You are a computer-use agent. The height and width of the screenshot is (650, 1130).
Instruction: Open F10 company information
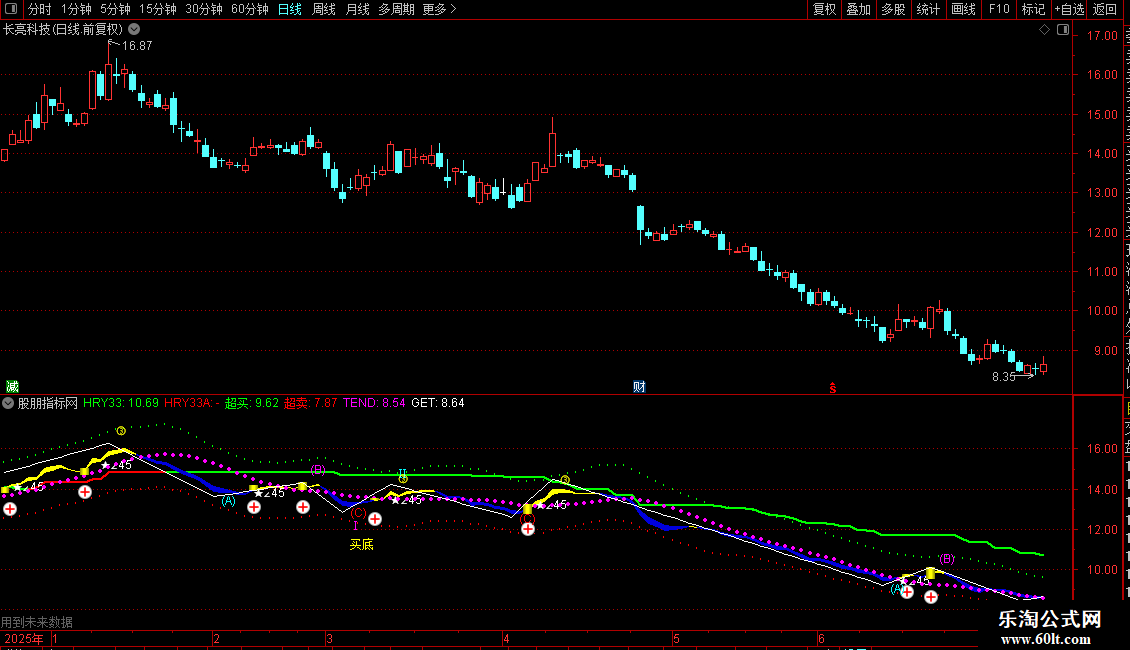(999, 9)
